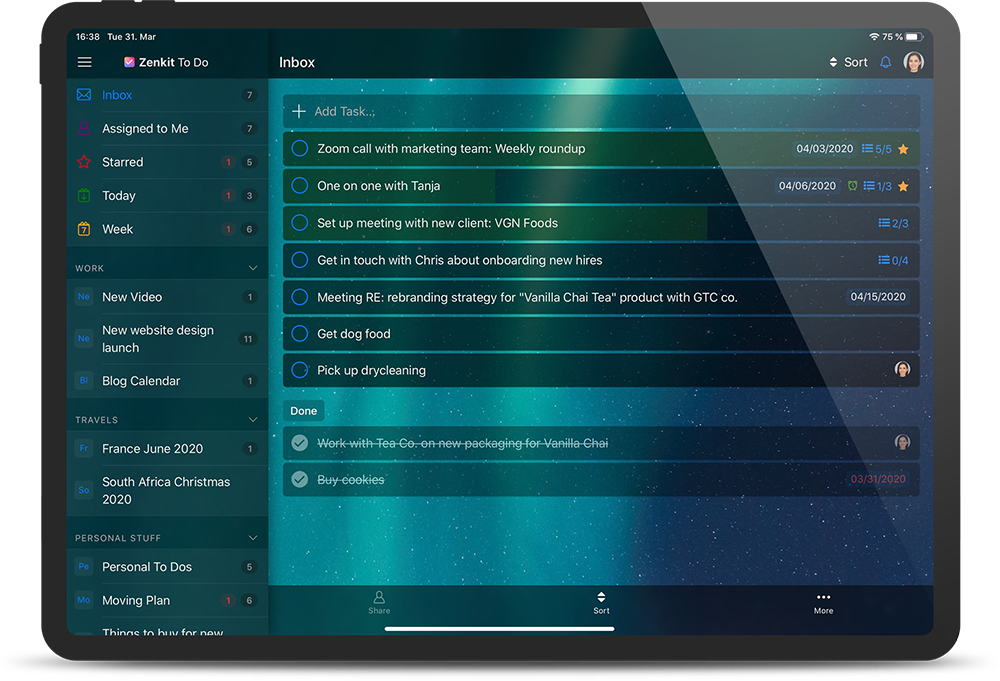Open the New Video list label

click(132, 297)
